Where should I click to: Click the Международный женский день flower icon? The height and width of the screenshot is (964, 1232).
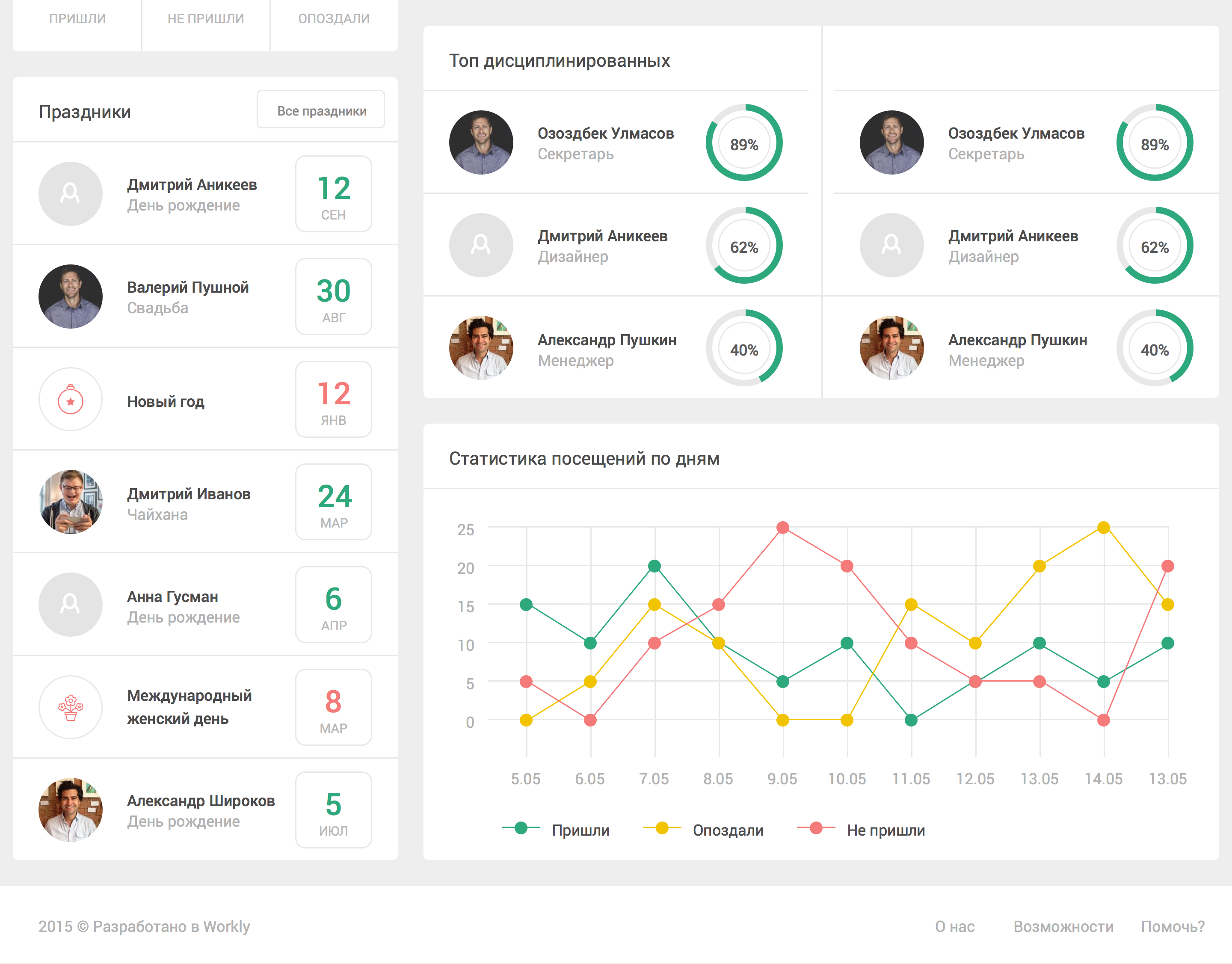pos(71,707)
